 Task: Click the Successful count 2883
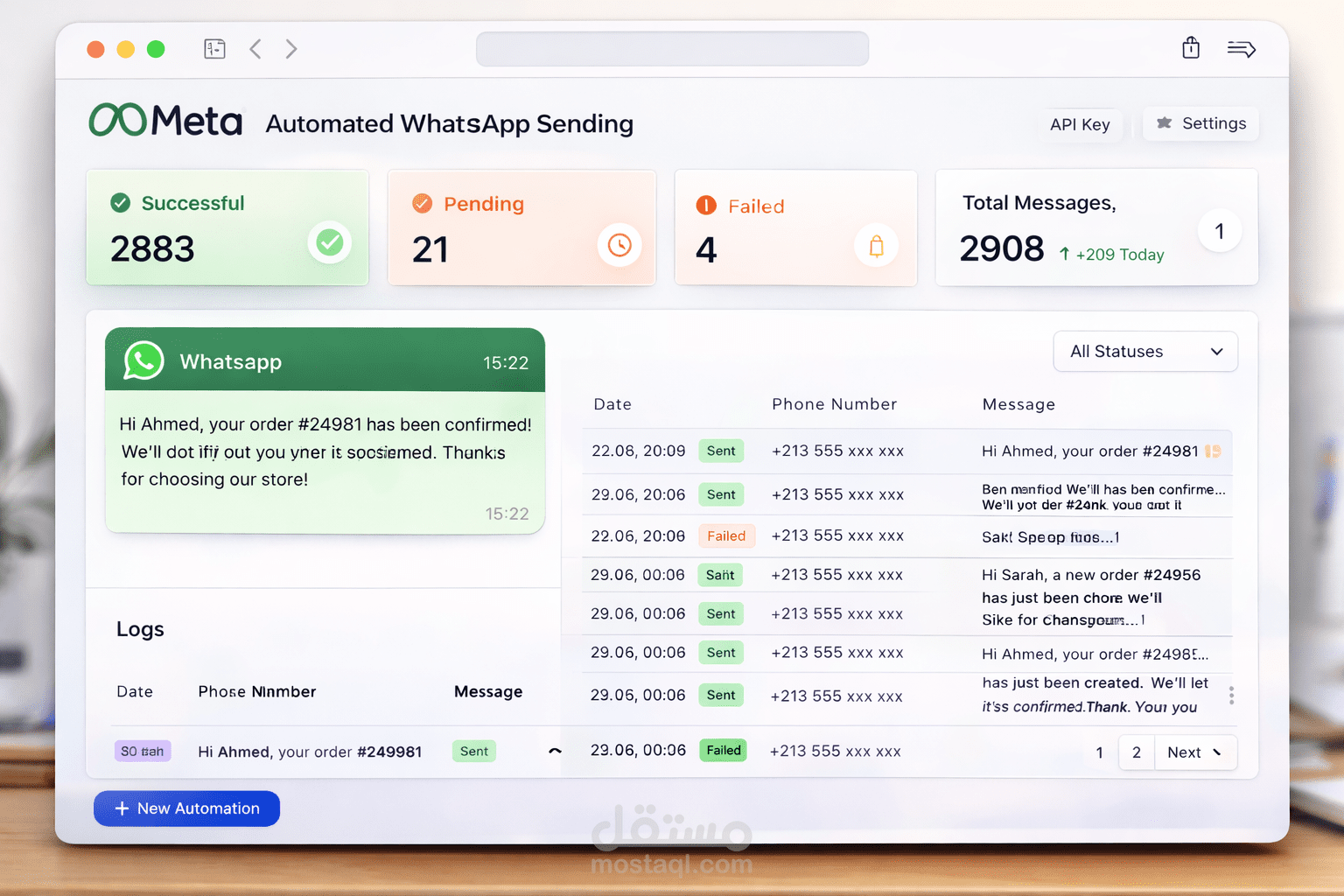(152, 248)
